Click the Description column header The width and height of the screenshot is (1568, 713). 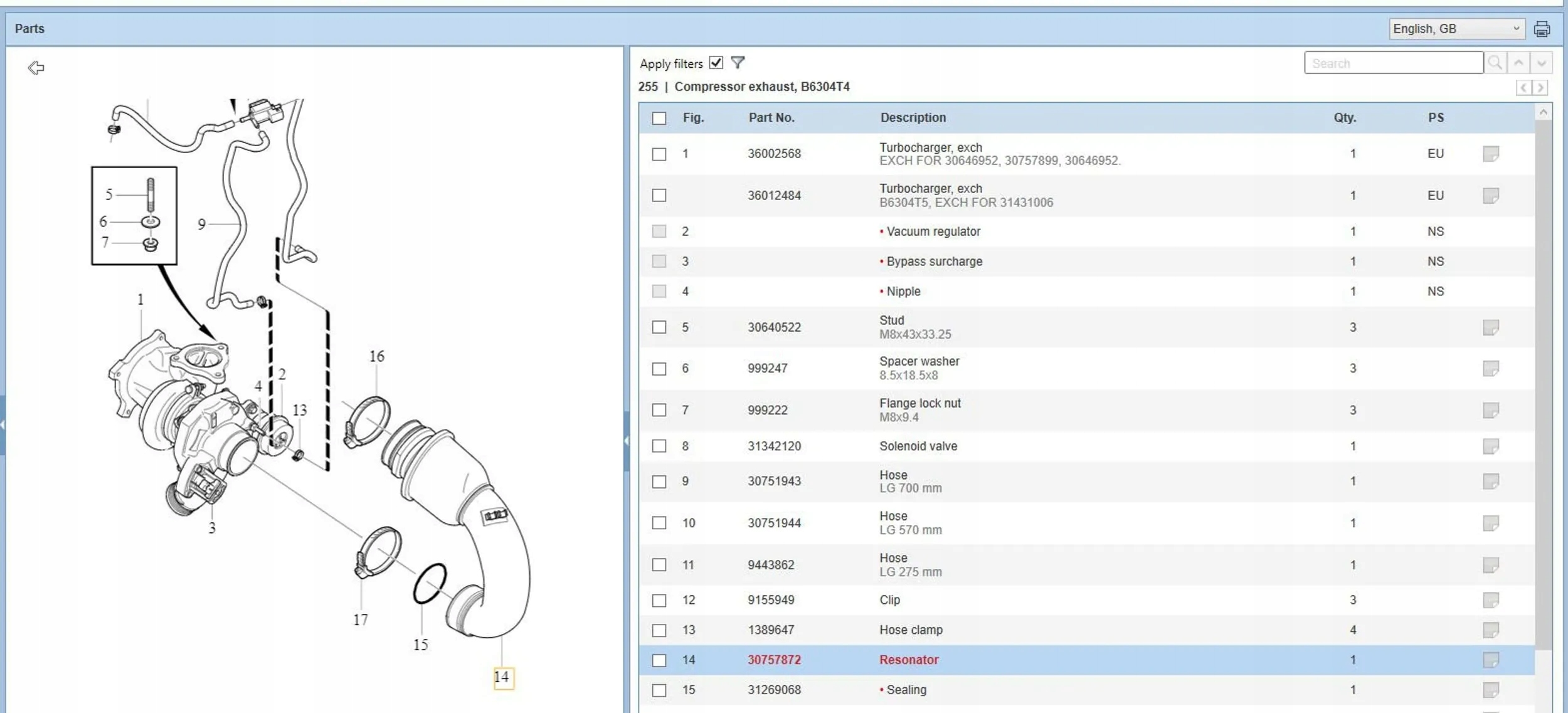click(x=913, y=118)
